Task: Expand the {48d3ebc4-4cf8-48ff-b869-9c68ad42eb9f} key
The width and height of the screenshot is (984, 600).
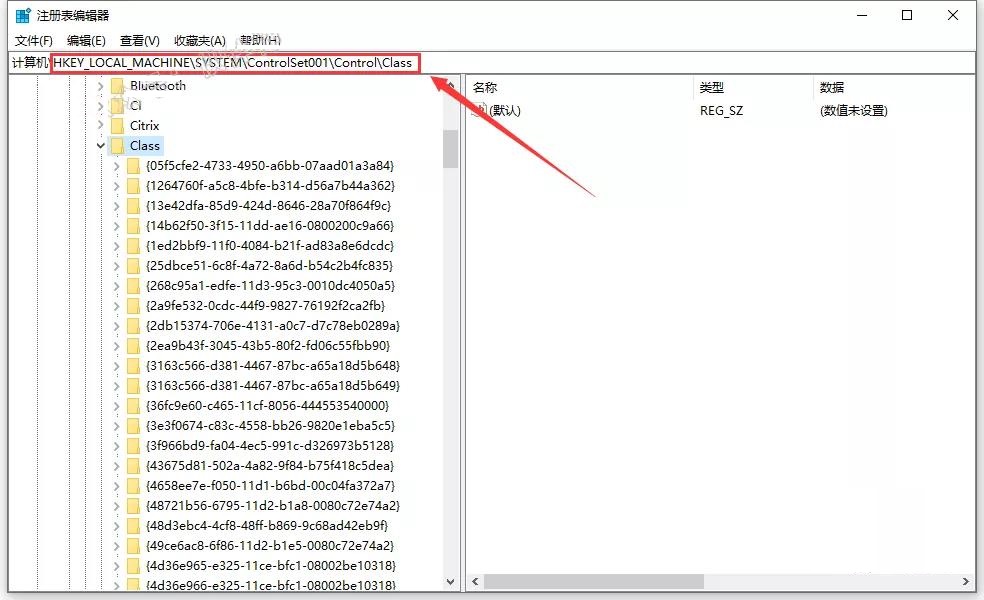Action: (117, 526)
